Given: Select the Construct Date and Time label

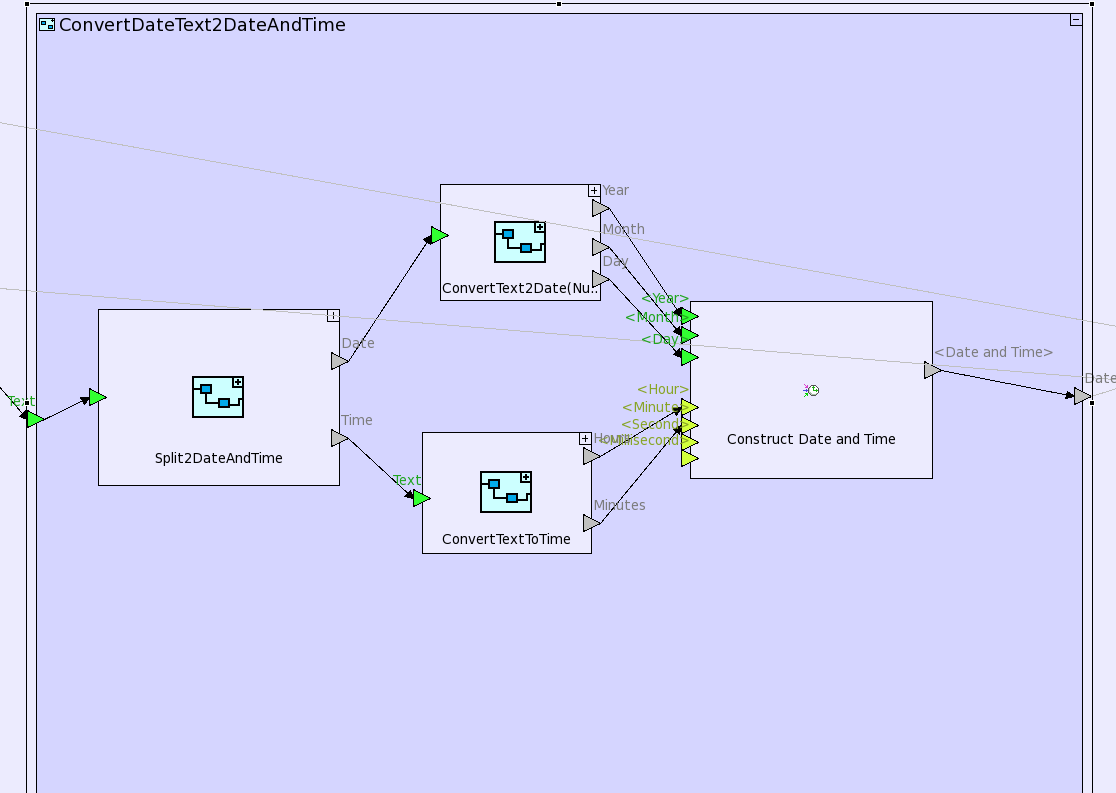Looking at the screenshot, I should [x=811, y=439].
